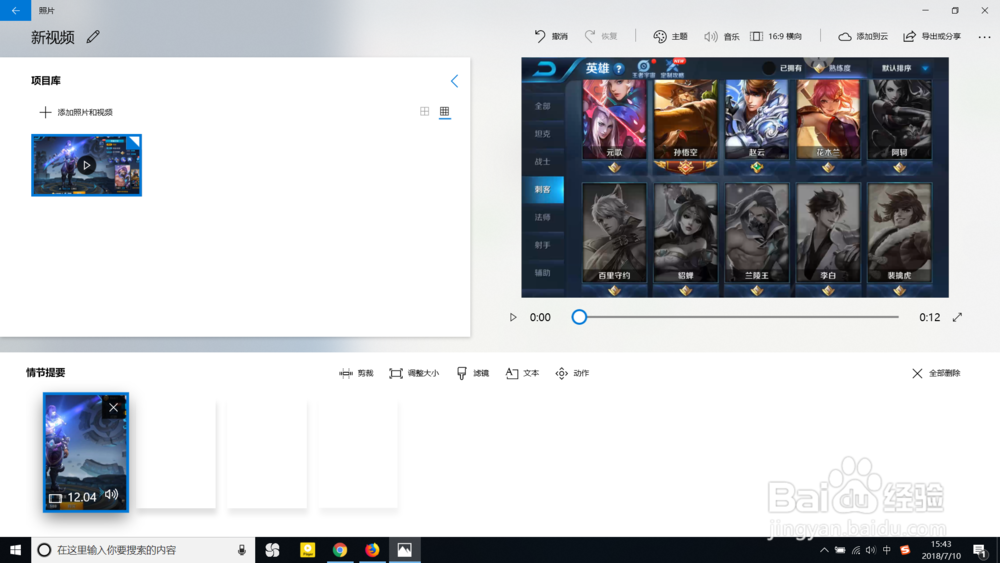Image resolution: width=1000 pixels, height=563 pixels.
Task: Collapse the project library panel chevron
Action: (x=454, y=81)
